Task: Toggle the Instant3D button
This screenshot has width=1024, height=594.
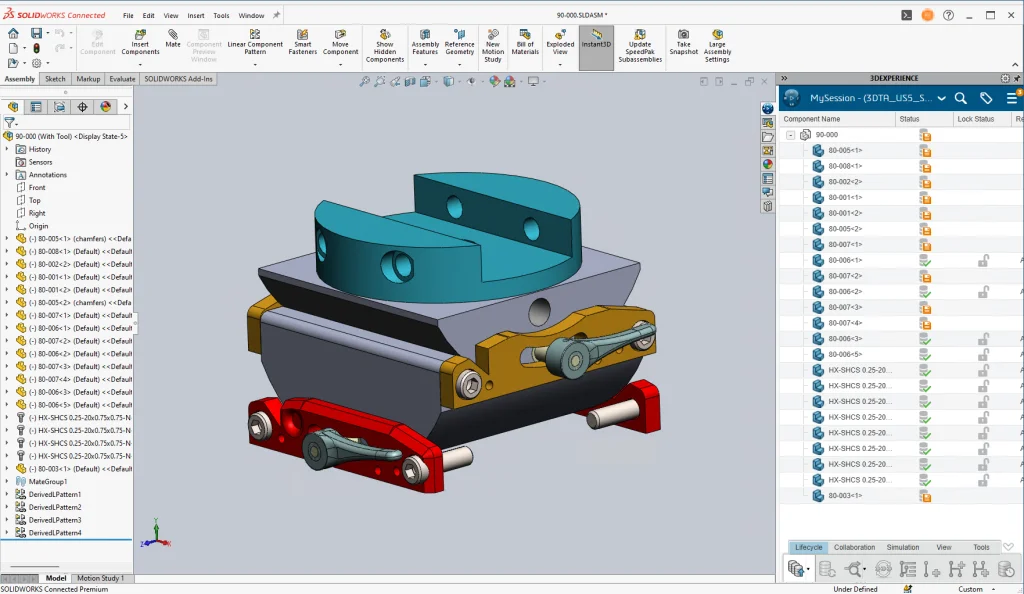Action: click(x=596, y=42)
